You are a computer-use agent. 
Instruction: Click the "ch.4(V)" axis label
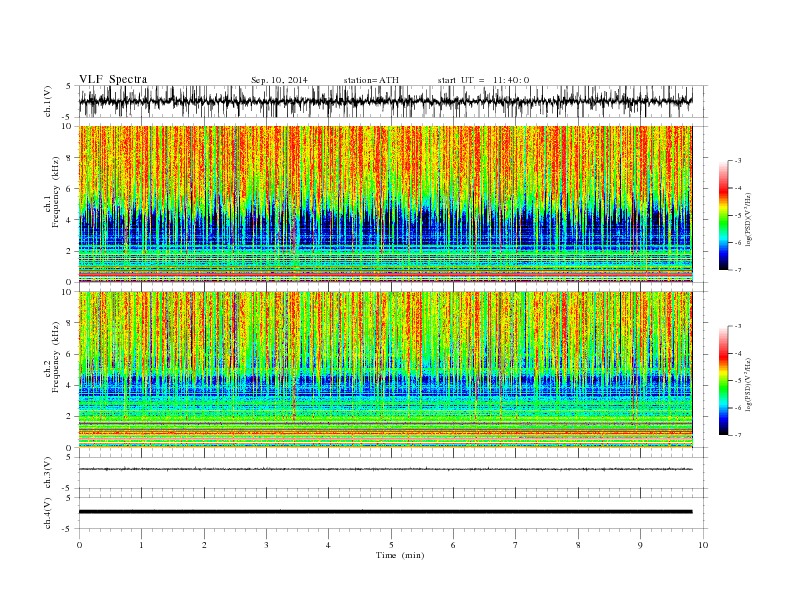48,513
